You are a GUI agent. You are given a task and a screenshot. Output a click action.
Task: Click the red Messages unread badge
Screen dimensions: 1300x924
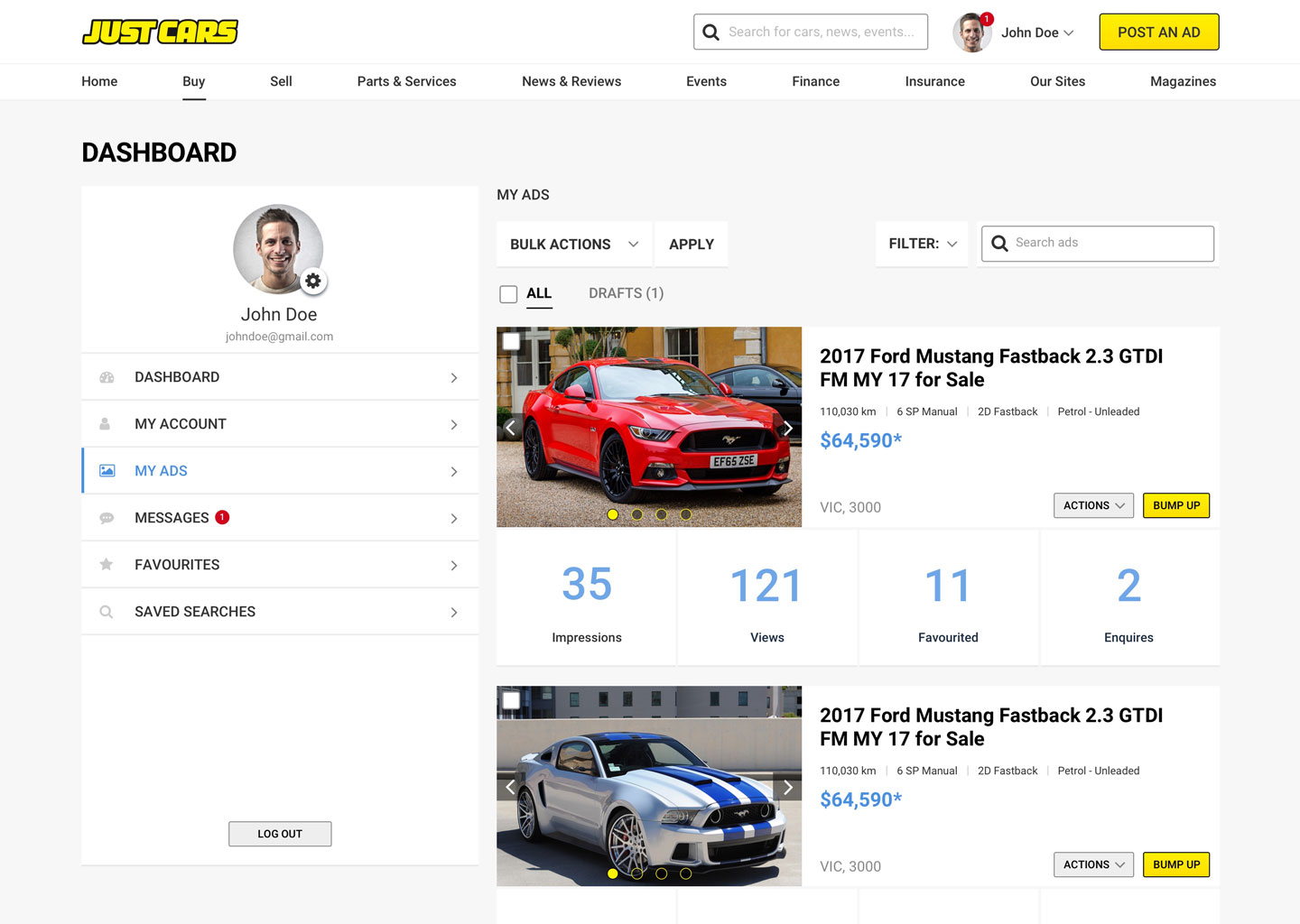[x=222, y=517]
